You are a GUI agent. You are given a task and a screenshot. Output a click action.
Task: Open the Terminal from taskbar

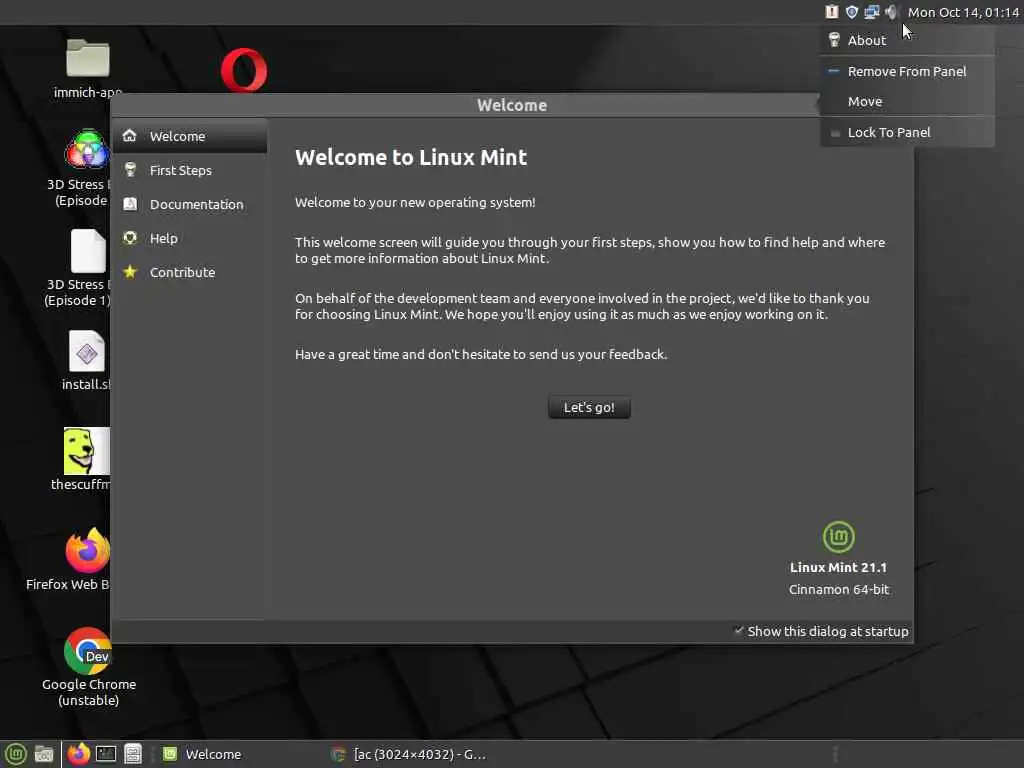106,754
